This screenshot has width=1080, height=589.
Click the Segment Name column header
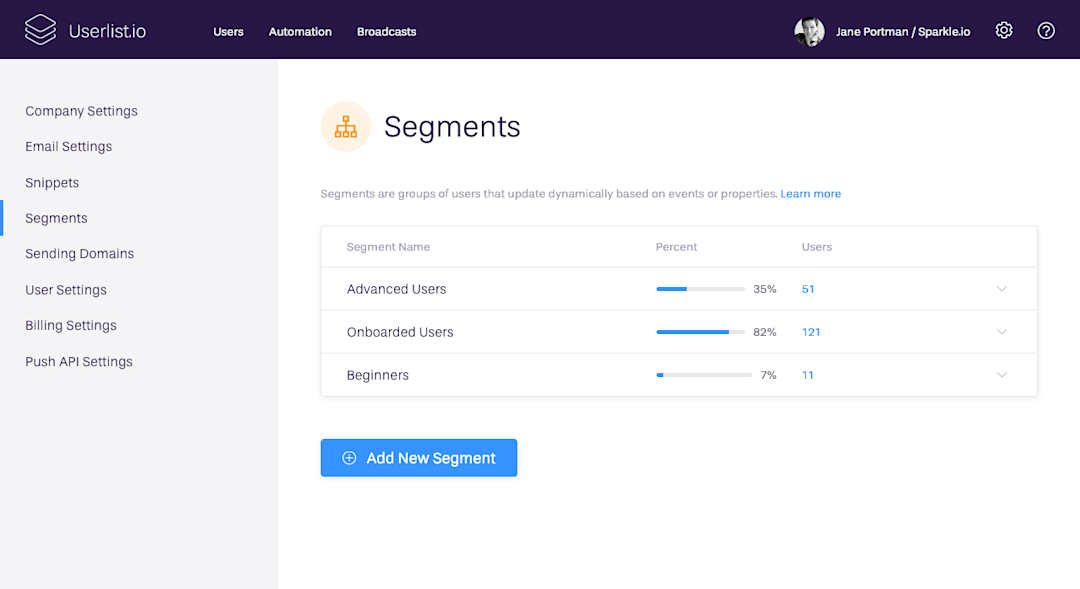pos(388,247)
